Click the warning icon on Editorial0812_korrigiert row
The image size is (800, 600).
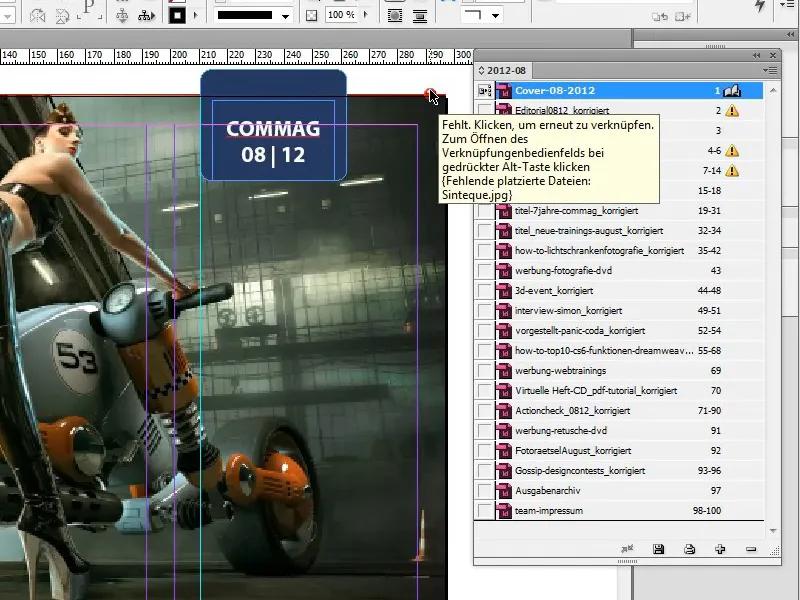pyautogui.click(x=732, y=110)
